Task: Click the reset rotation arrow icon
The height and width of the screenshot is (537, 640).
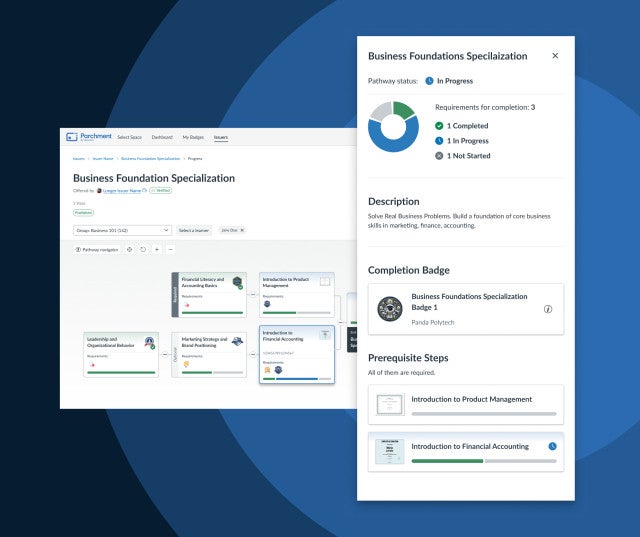Action: point(143,249)
